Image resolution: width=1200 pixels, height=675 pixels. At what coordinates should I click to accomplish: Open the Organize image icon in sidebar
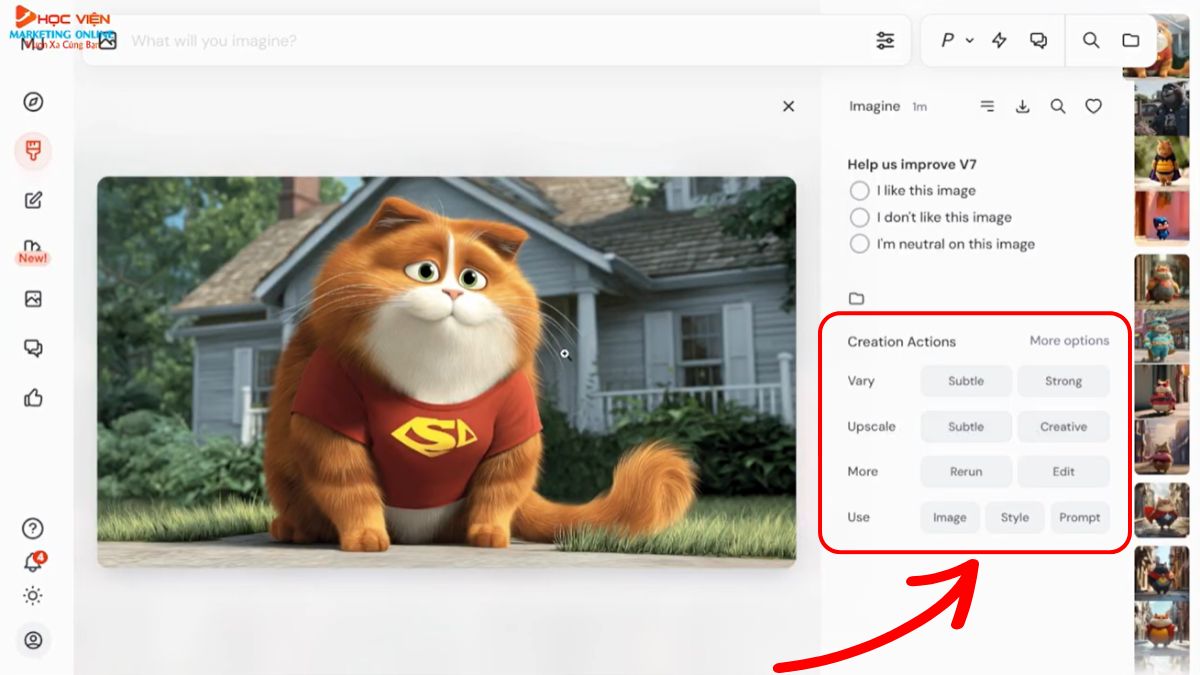point(33,299)
